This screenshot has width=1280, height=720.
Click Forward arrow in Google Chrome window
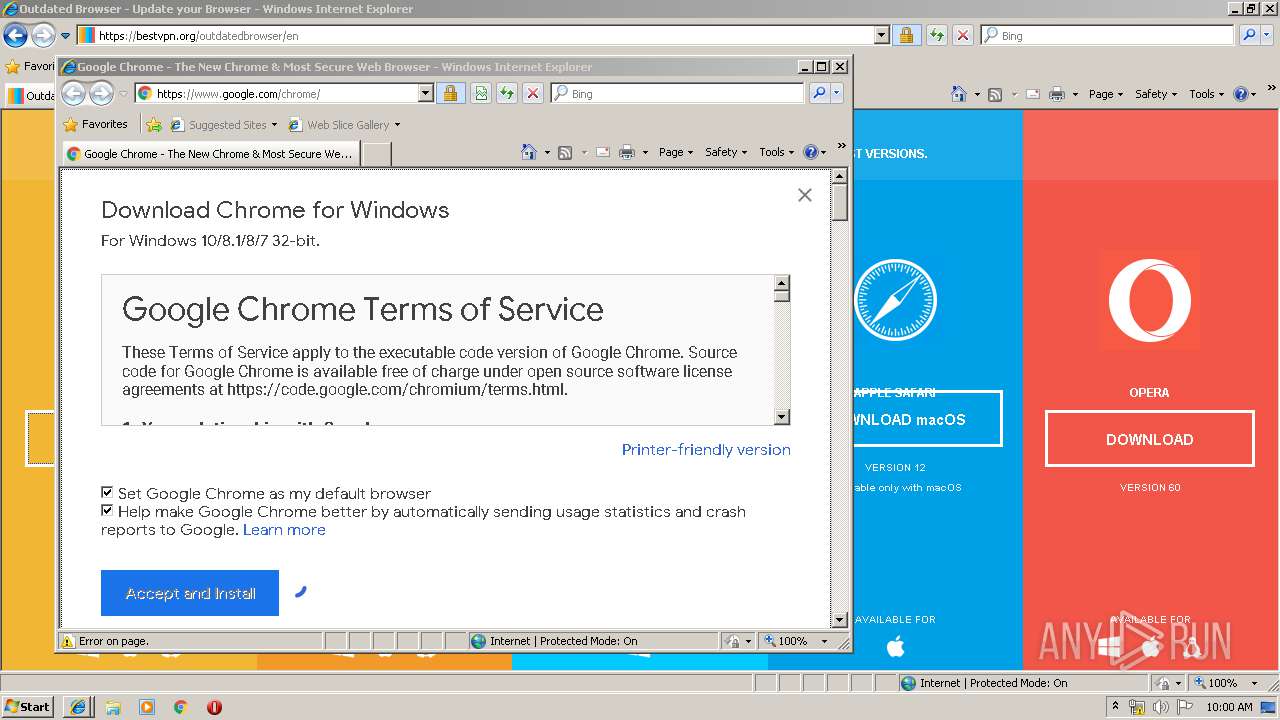[x=101, y=93]
